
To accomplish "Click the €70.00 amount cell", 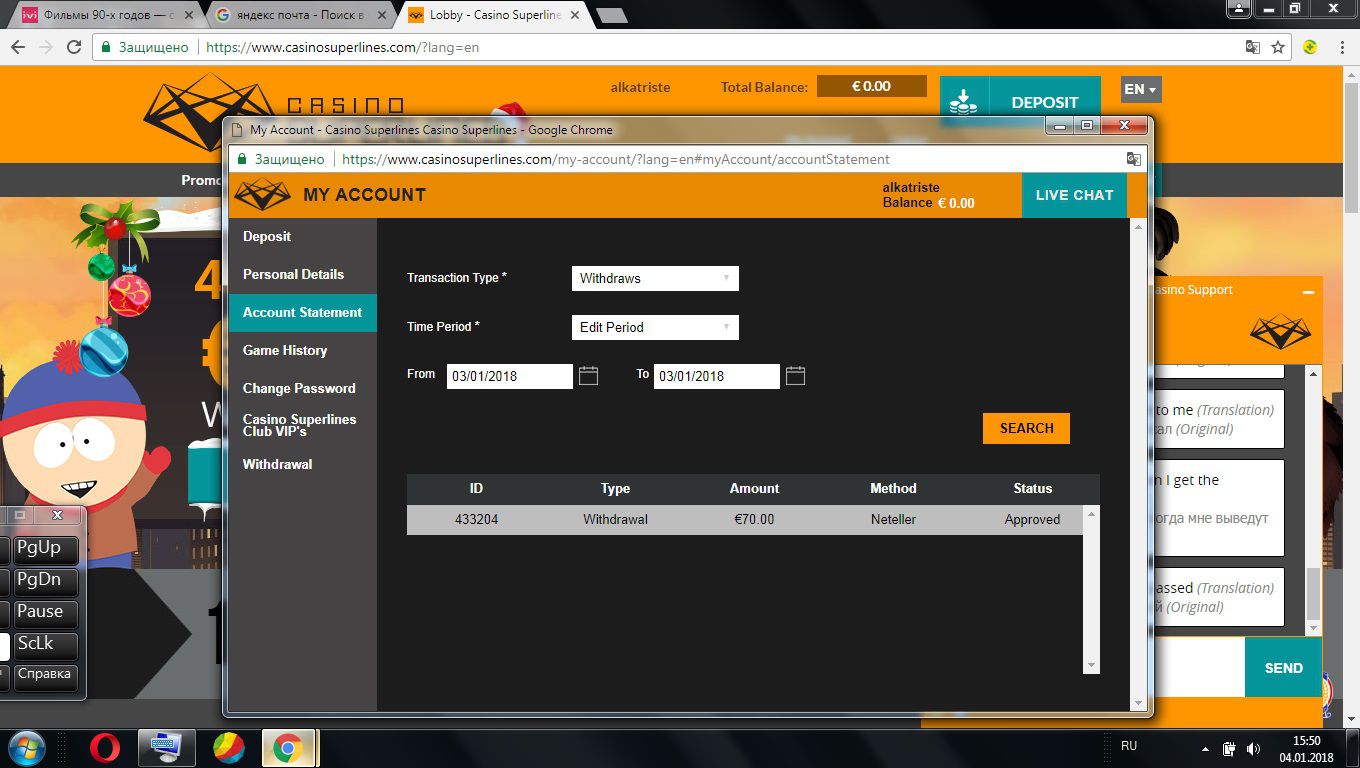I will (x=754, y=520).
